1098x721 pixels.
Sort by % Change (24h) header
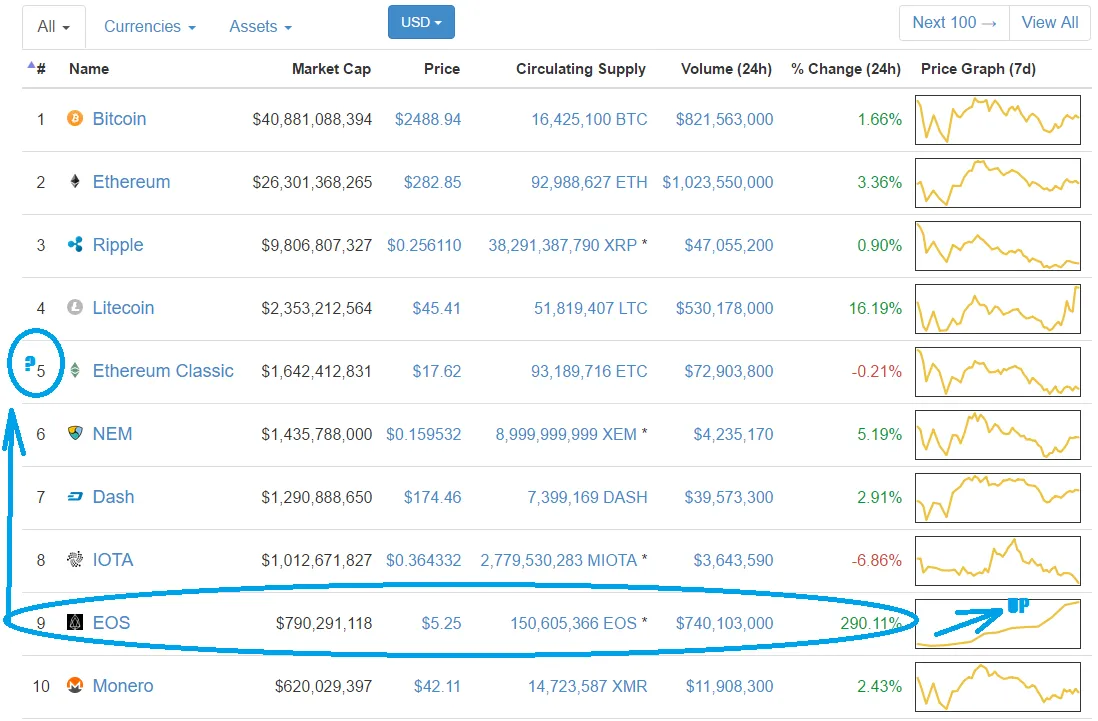tap(846, 69)
